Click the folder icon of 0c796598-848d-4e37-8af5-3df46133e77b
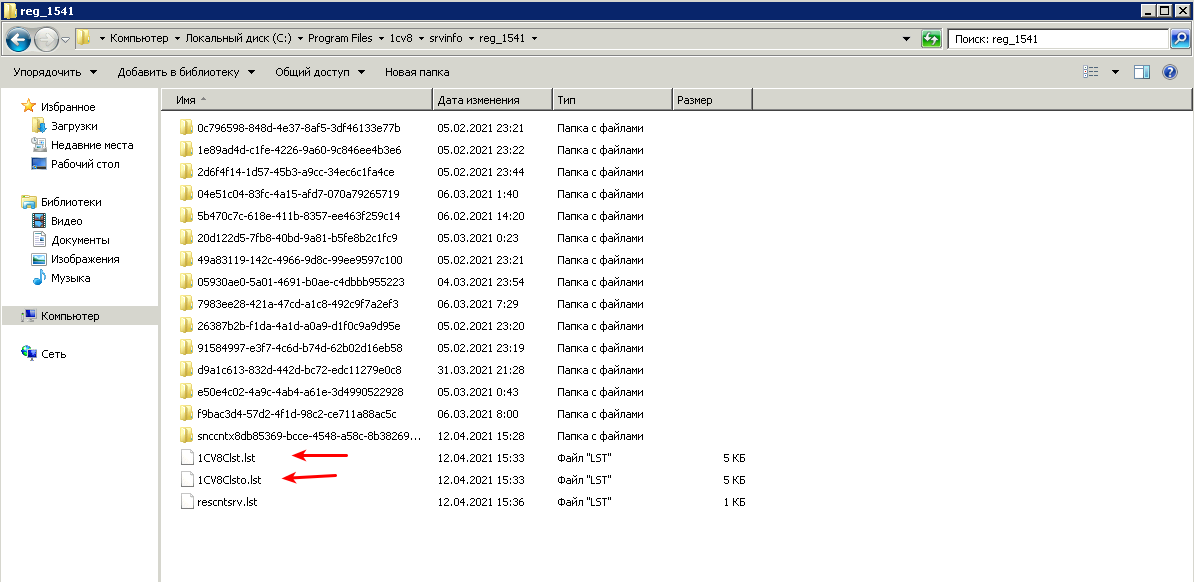The image size is (1194, 582). pyautogui.click(x=186, y=127)
